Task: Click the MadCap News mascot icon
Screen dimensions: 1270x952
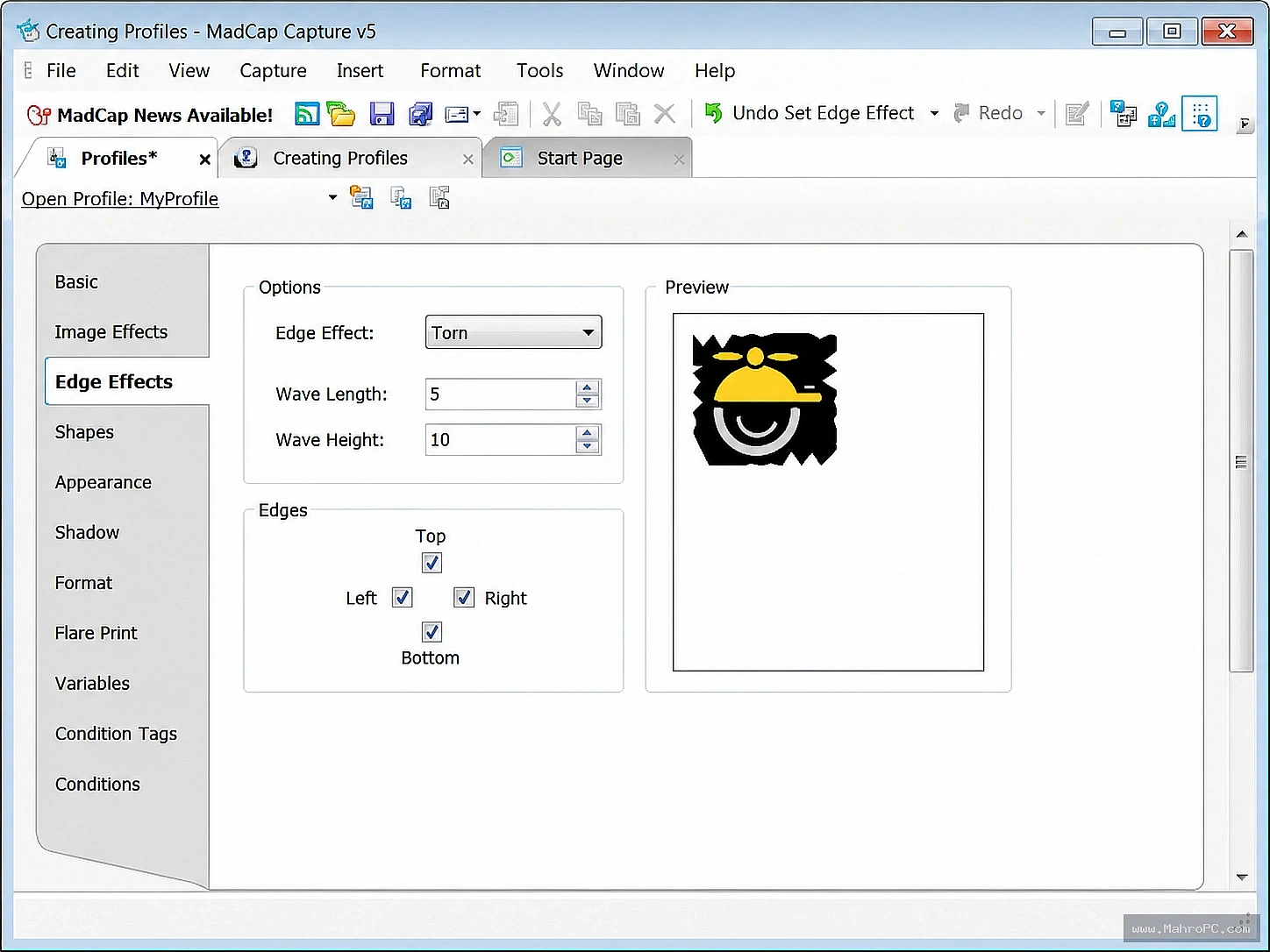Action: [x=39, y=115]
